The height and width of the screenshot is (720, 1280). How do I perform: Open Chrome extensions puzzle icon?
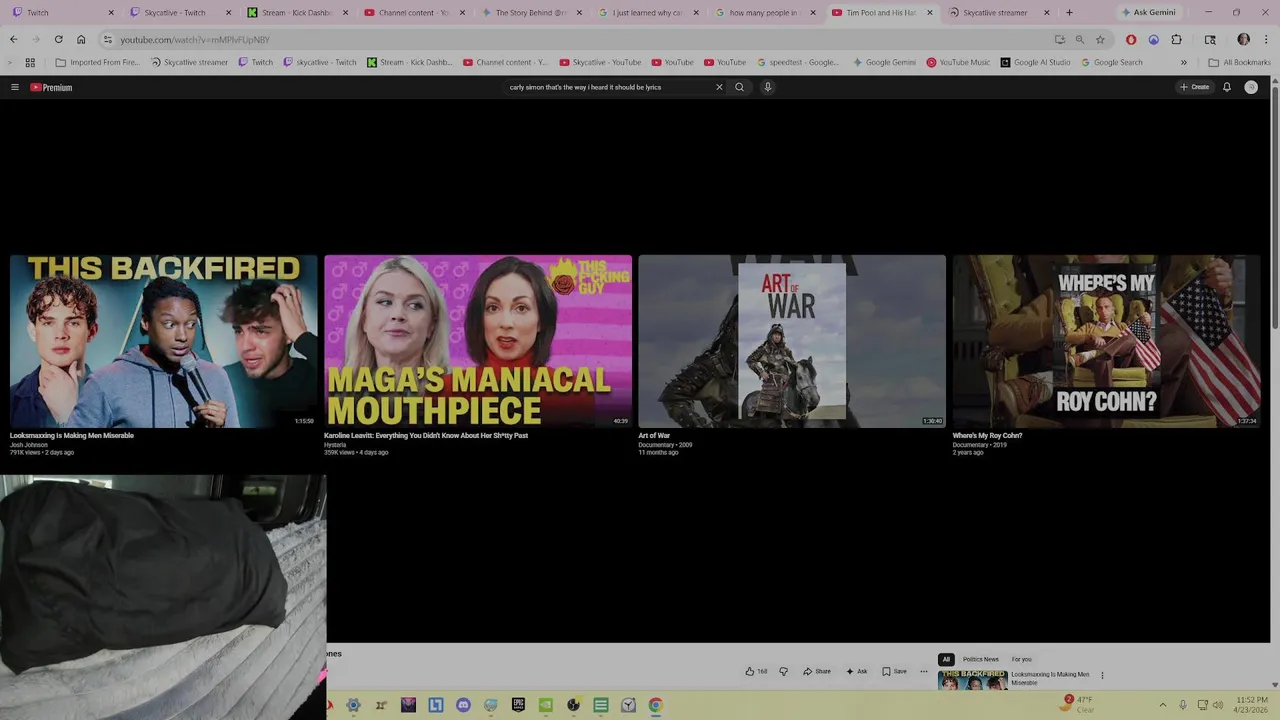coord(1176,40)
